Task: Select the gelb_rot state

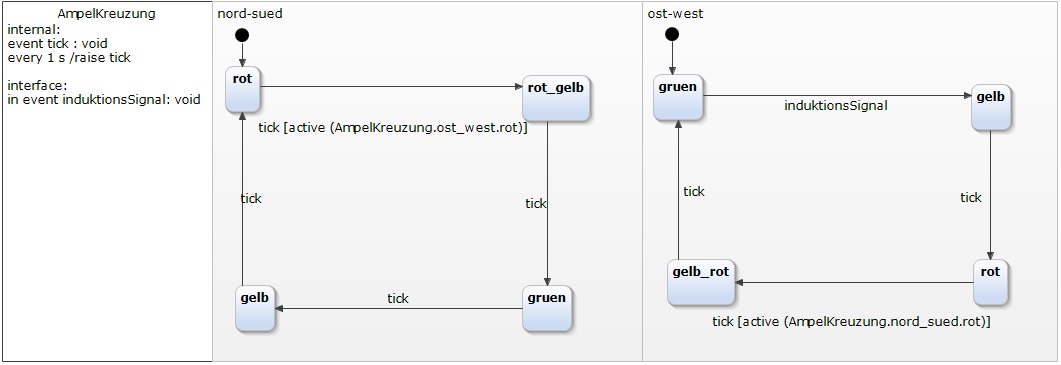Action: point(702,282)
